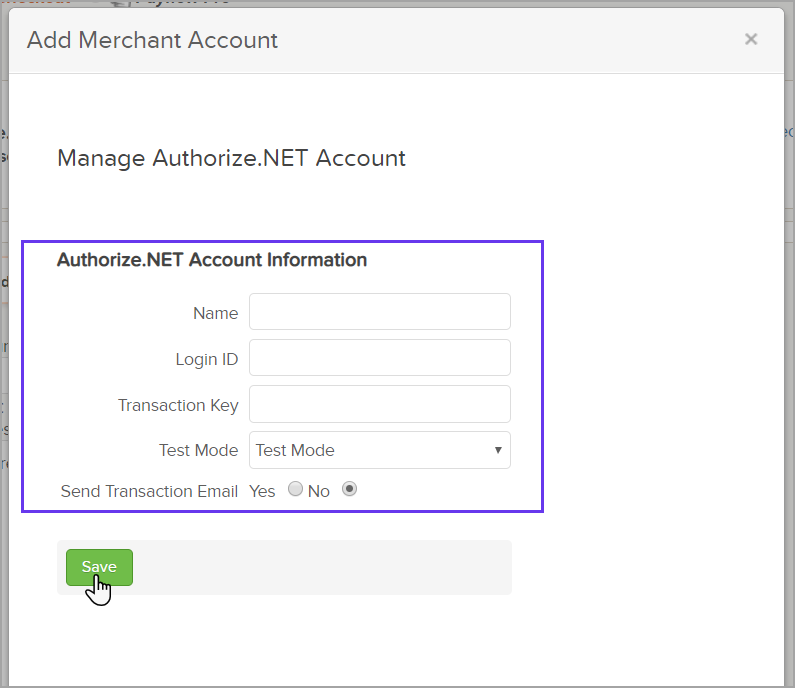Image resolution: width=795 pixels, height=688 pixels.
Task: Select Yes for Send Transaction Email
Action: click(295, 489)
